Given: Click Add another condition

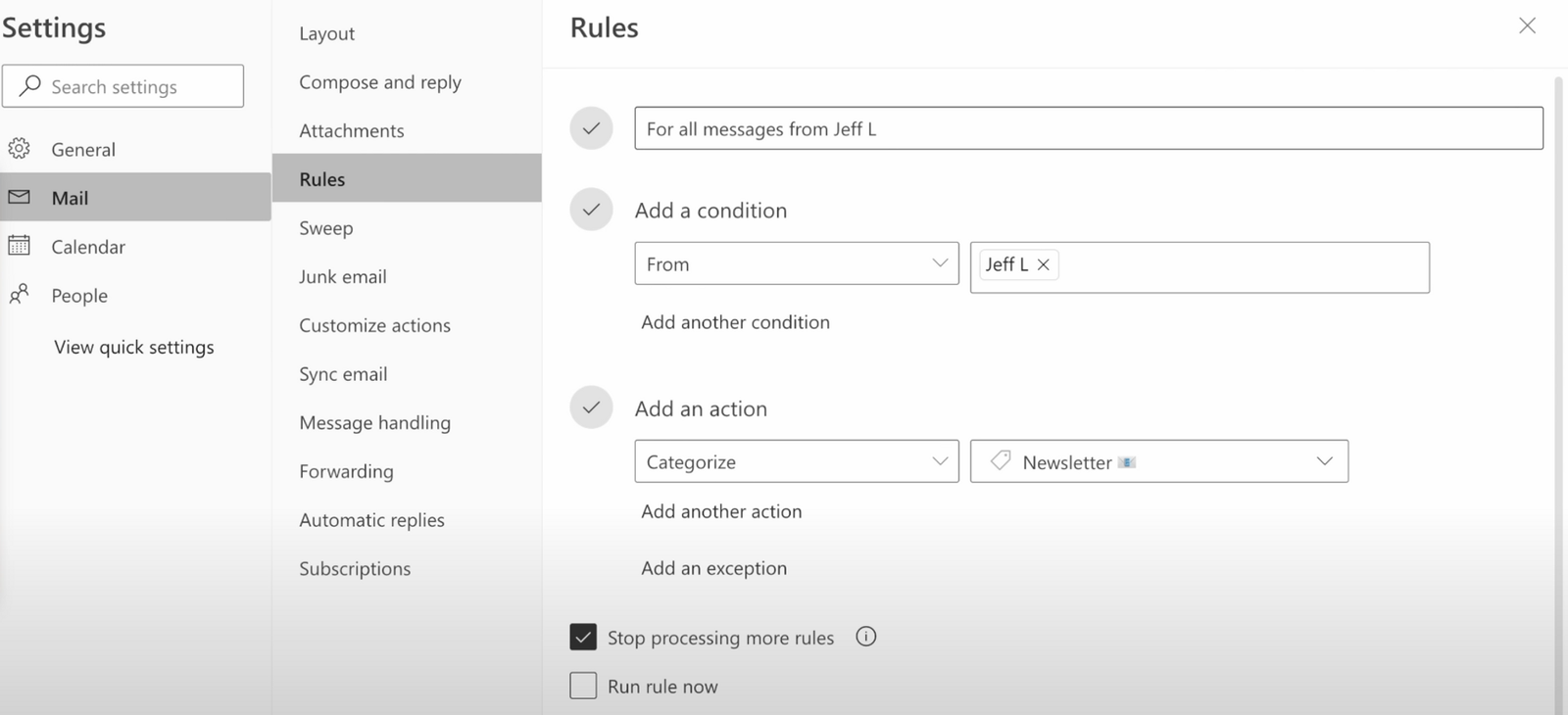Looking at the screenshot, I should 735,321.
